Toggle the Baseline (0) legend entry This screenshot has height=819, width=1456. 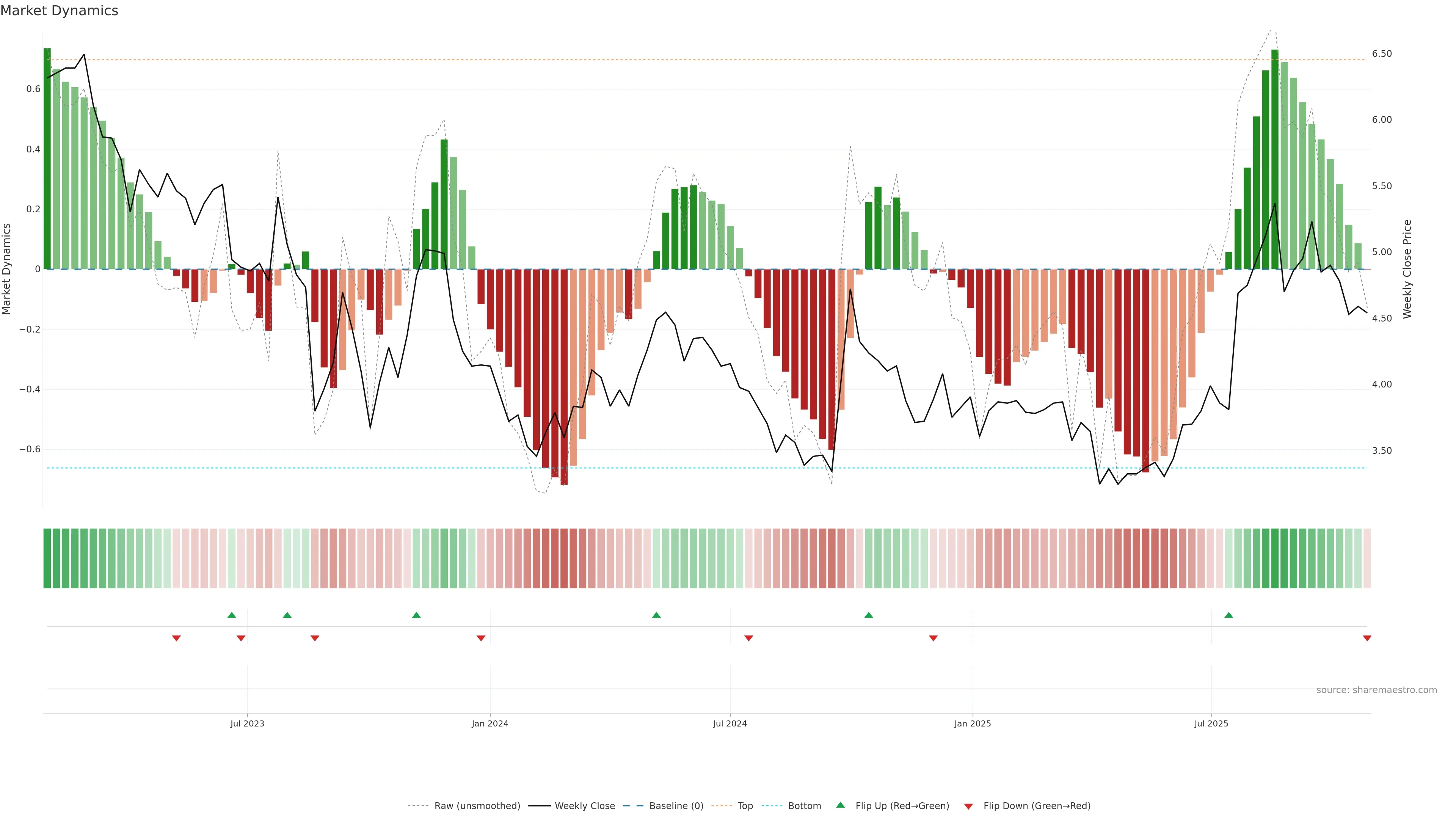tap(676, 806)
